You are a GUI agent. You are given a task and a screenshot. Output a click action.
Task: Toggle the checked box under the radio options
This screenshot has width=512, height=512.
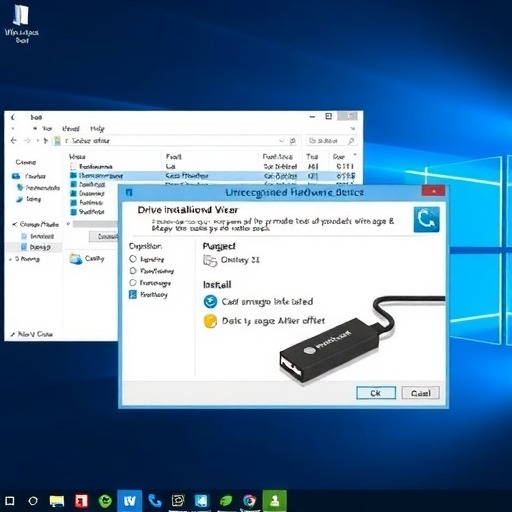[x=133, y=294]
